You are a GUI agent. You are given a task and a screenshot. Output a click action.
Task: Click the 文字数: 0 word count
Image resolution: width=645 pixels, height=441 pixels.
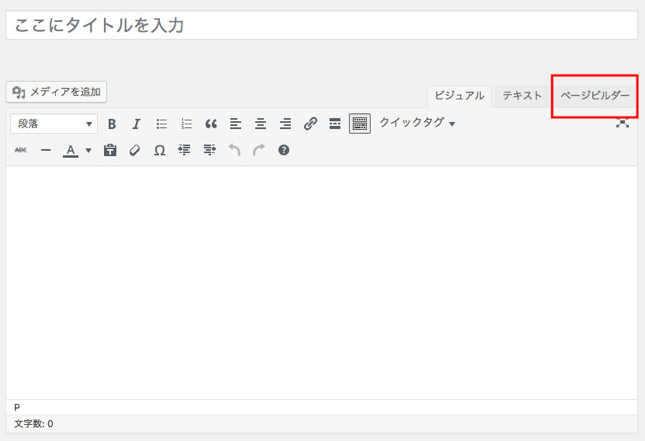[x=34, y=424]
